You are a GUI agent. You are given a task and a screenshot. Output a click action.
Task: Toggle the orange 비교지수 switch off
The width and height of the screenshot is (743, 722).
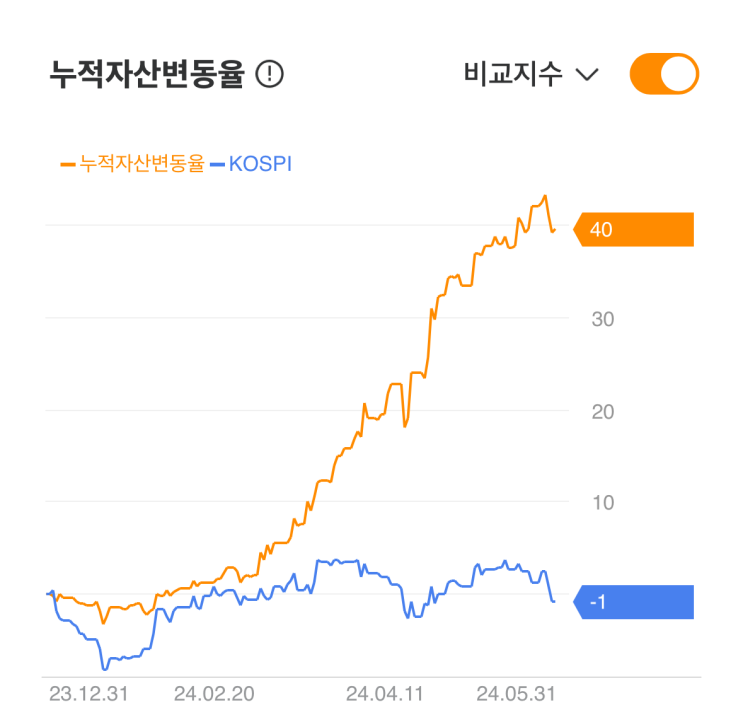pyautogui.click(x=663, y=74)
